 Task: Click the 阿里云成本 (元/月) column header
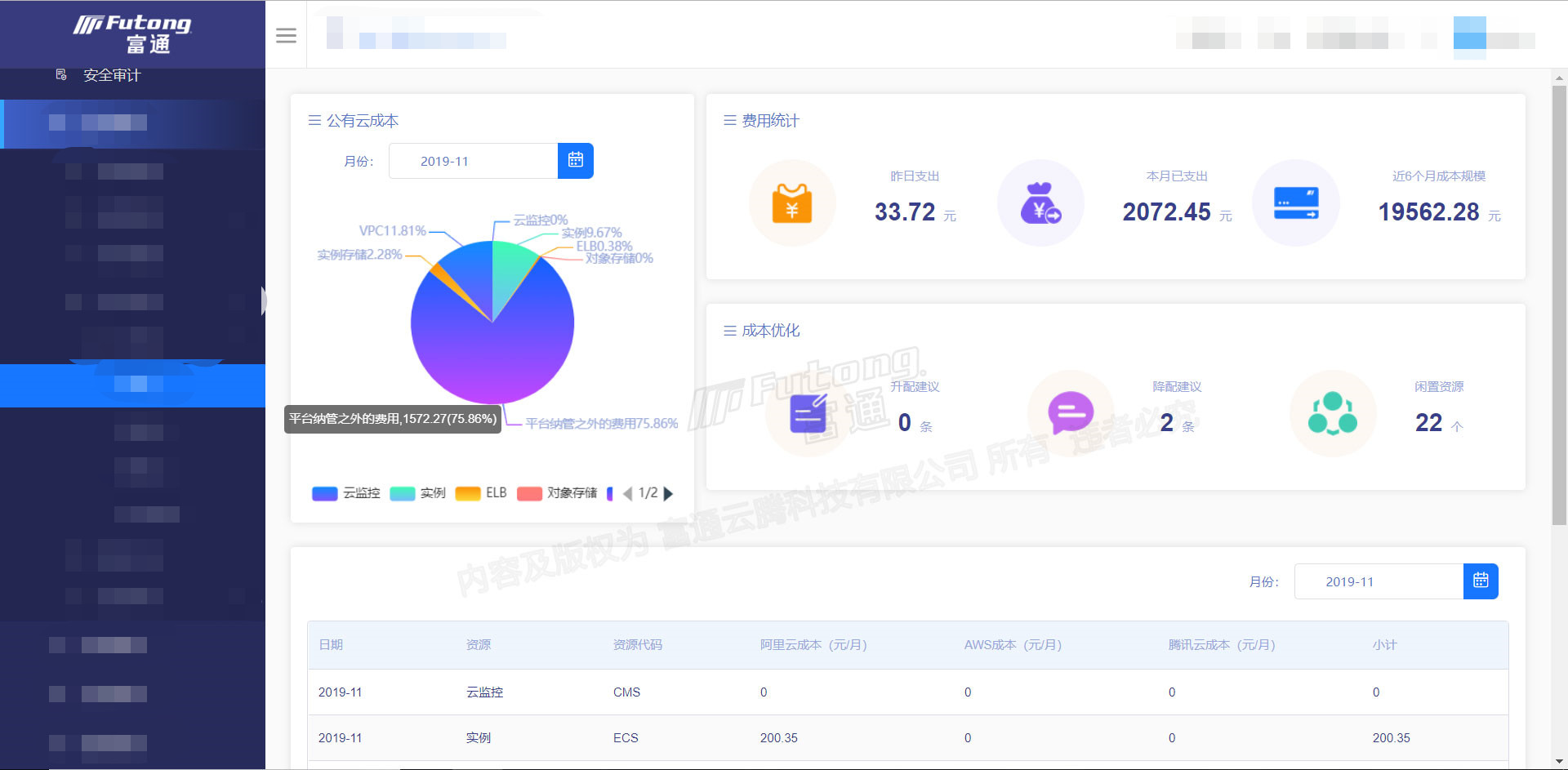coord(813,645)
